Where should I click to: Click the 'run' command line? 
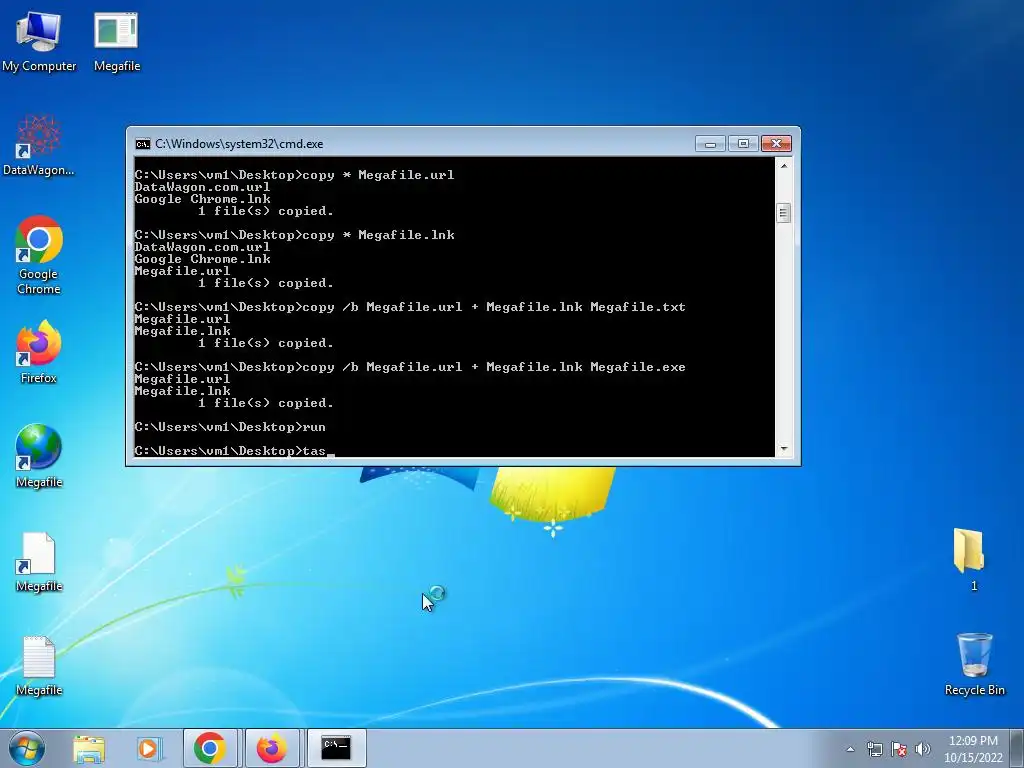[230, 427]
